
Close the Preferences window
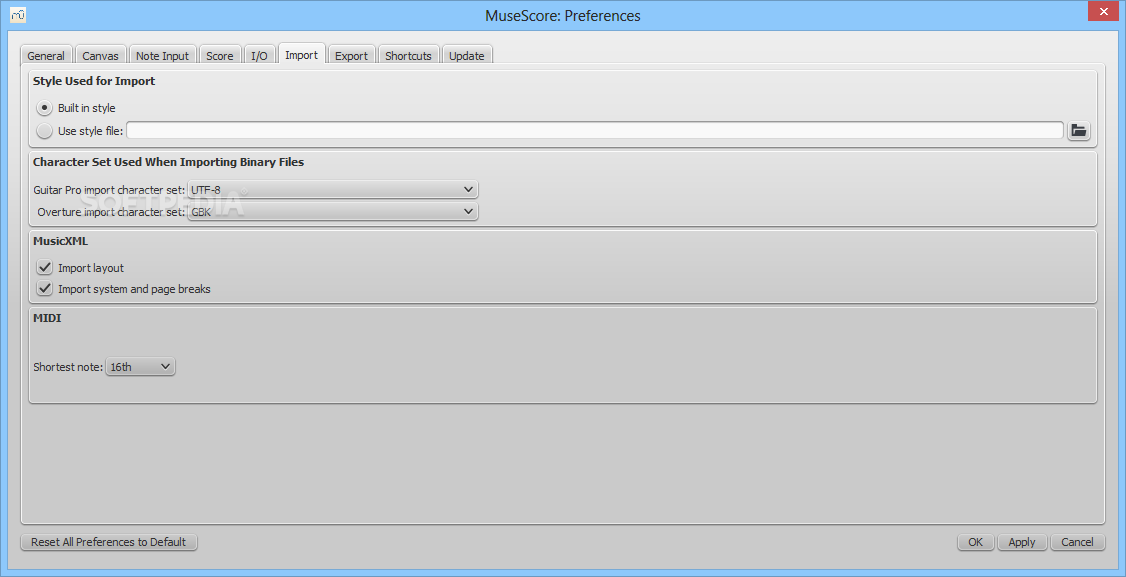[1104, 11]
